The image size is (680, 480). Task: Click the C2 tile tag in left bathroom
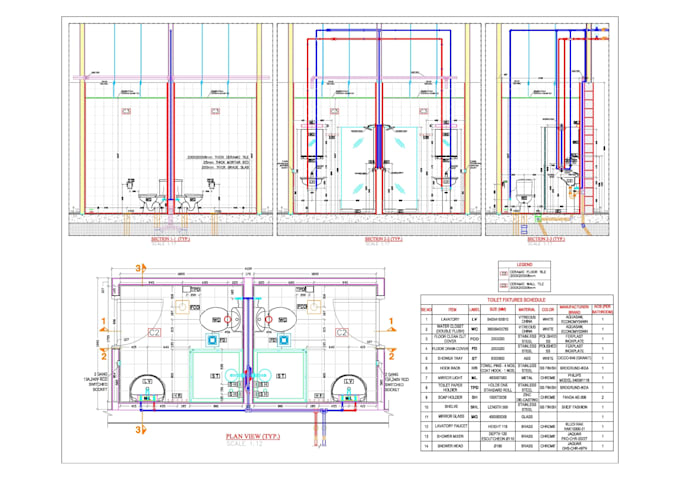tap(154, 333)
